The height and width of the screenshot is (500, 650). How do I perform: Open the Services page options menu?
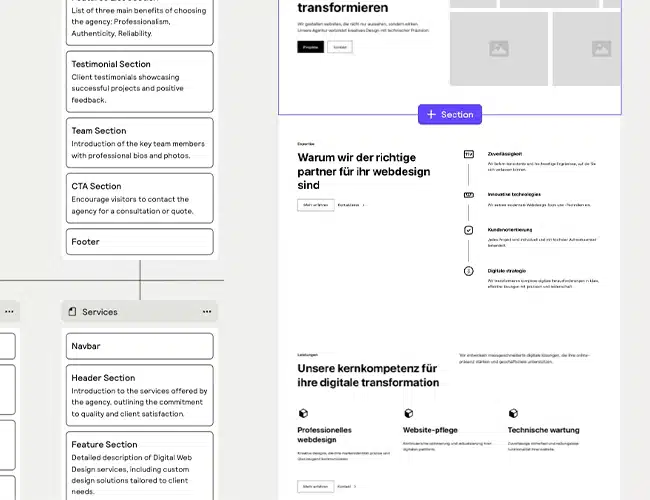coord(207,312)
